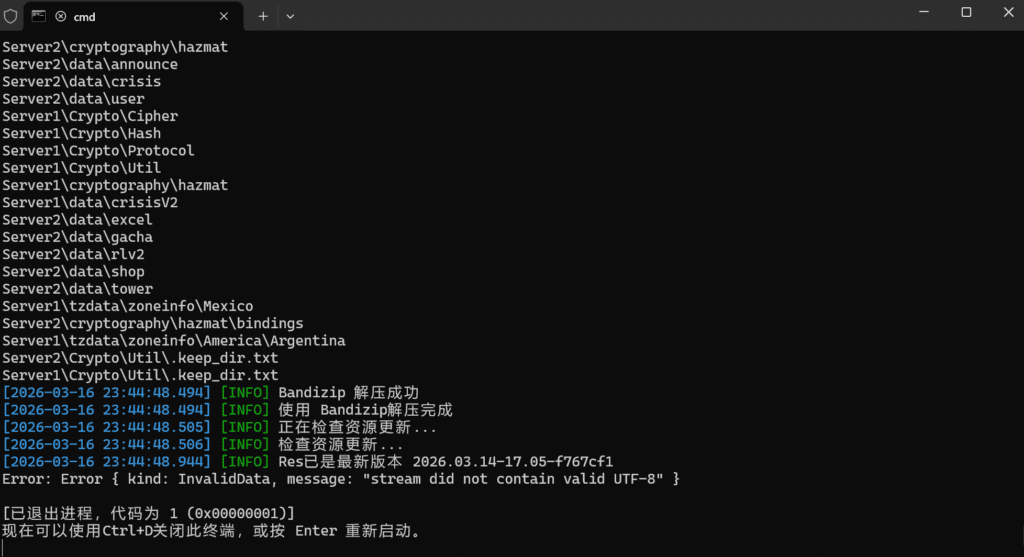The width and height of the screenshot is (1024, 557).
Task: Click the process exit code 1 message
Action: tap(148, 514)
